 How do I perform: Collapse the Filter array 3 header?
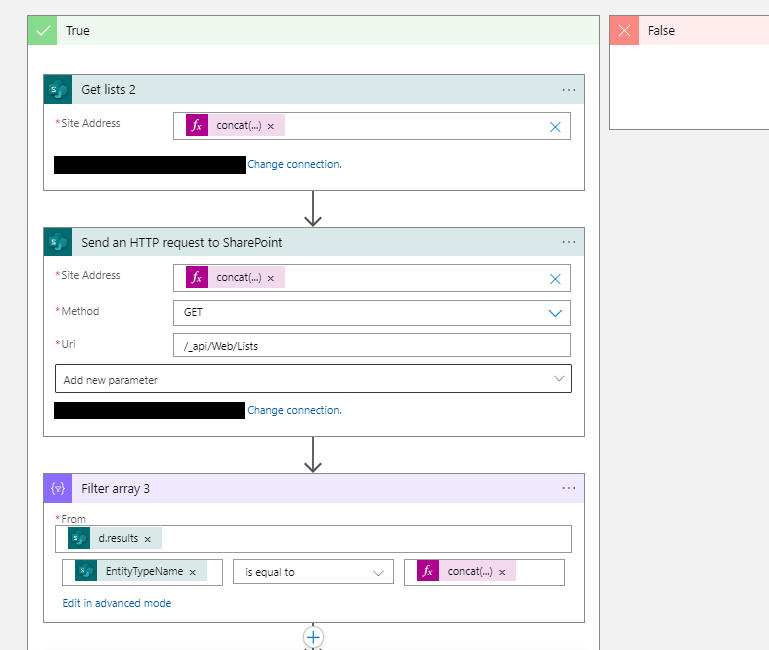314,489
